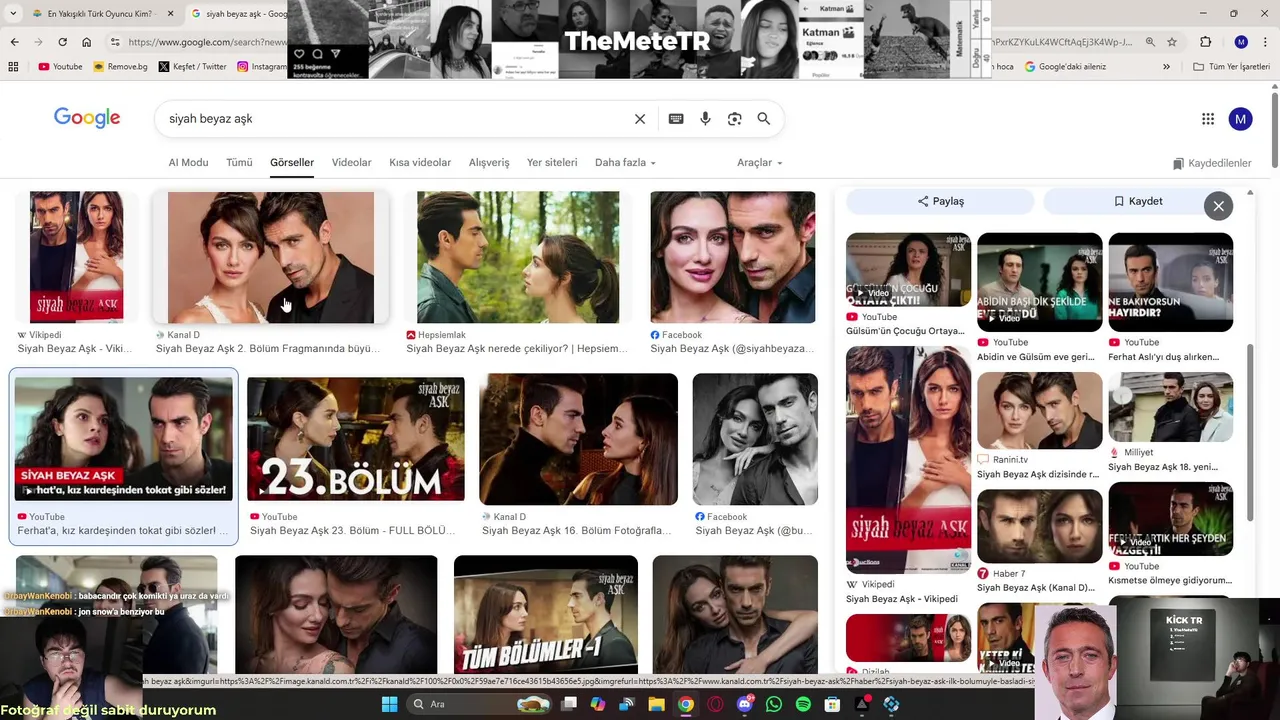Image resolution: width=1280 pixels, height=720 pixels.
Task: Open 'Siyah Beyaz Aşk - Vikipedi' link in side panel
Action: (902, 599)
